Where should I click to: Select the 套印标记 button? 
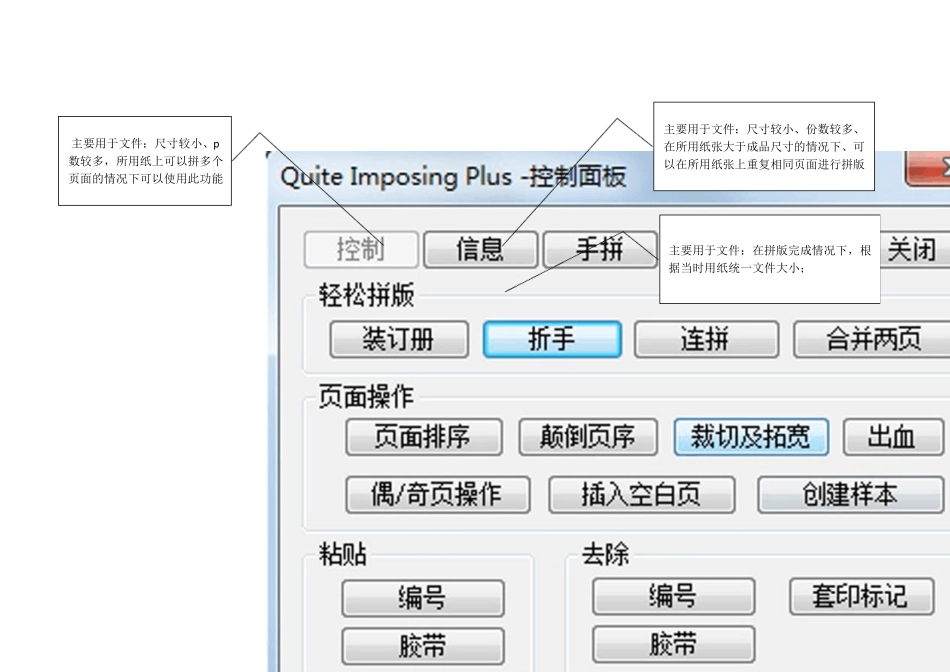[862, 597]
